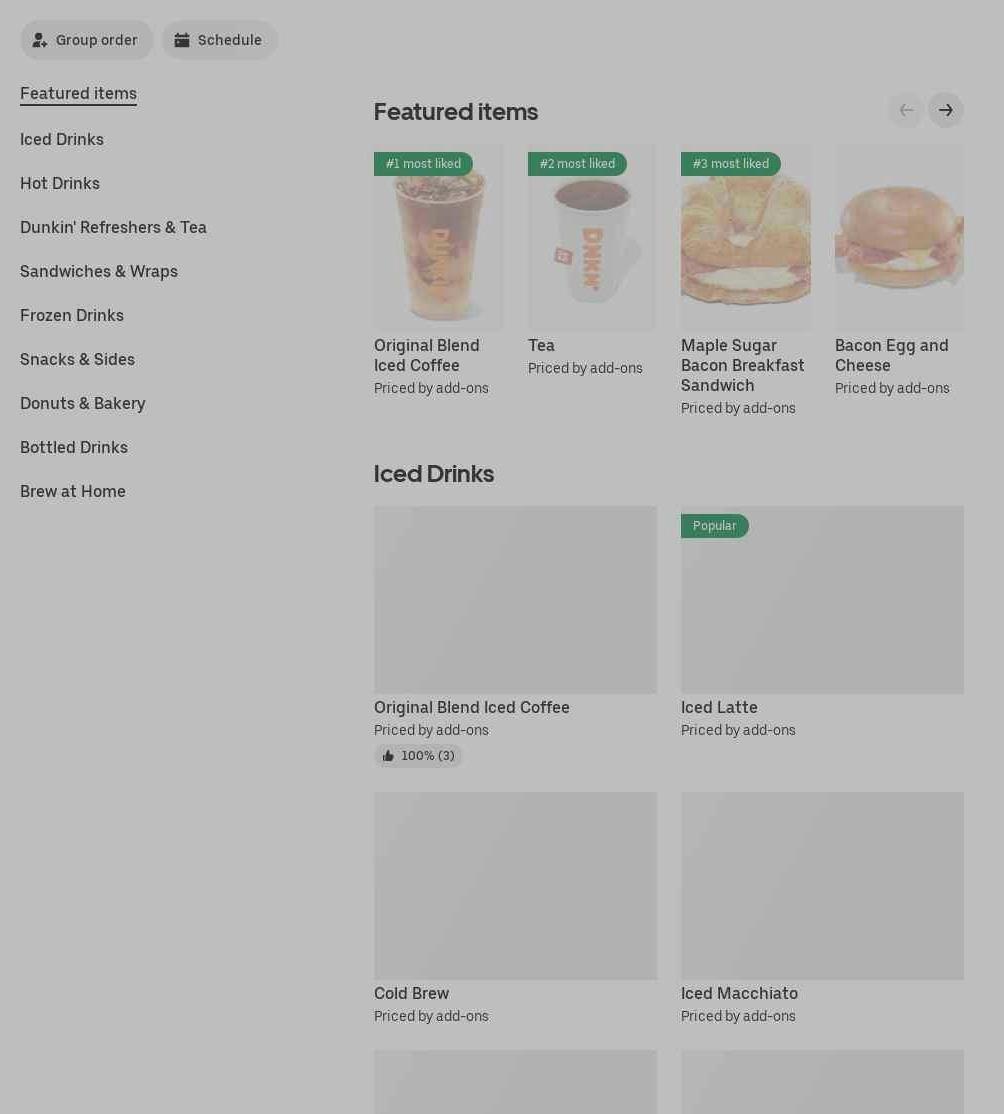Select Iced Drinks in the sidebar

pos(62,139)
